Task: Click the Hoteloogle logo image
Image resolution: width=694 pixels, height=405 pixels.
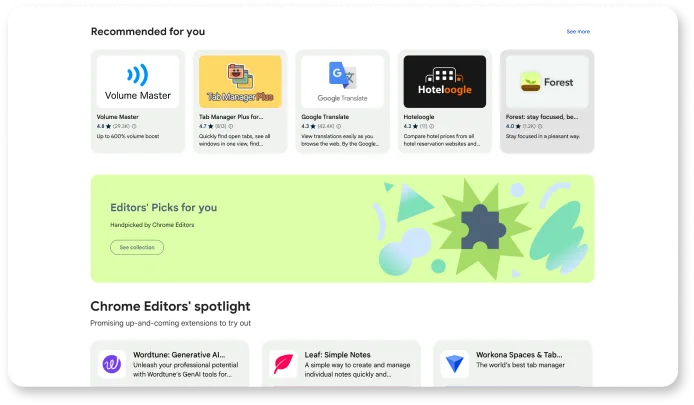Action: pos(444,81)
